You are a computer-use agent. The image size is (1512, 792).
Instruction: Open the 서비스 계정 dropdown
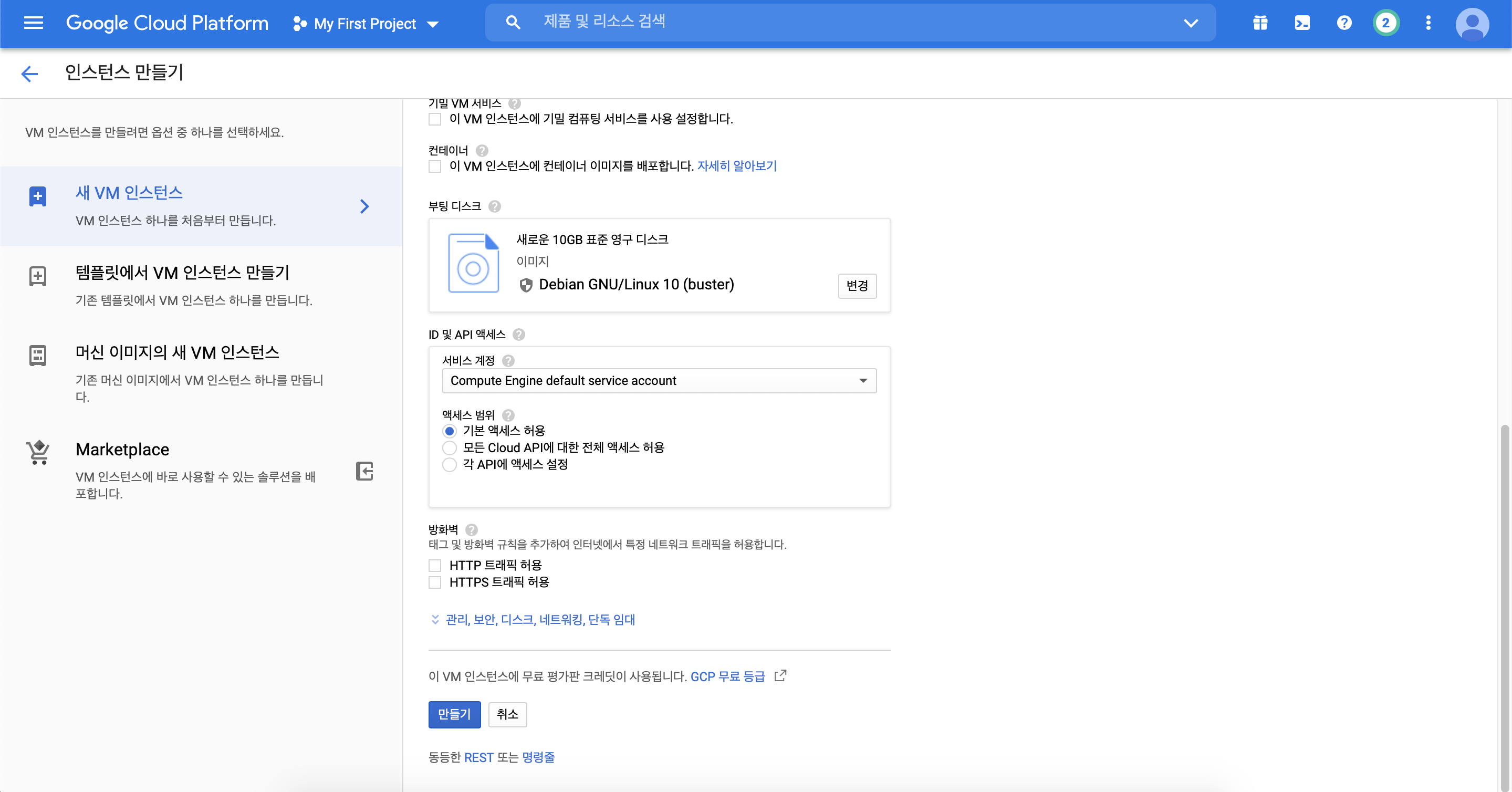click(659, 381)
